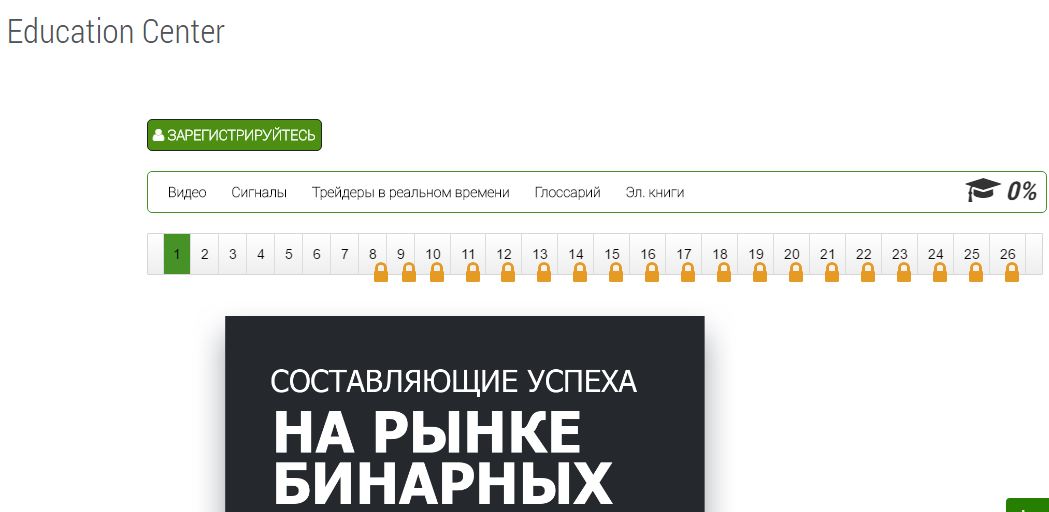Open the СОСТАВЛЯЮЩИЕ УСПЕХА lesson slide
The width and height of the screenshot is (1049, 512).
click(465, 414)
